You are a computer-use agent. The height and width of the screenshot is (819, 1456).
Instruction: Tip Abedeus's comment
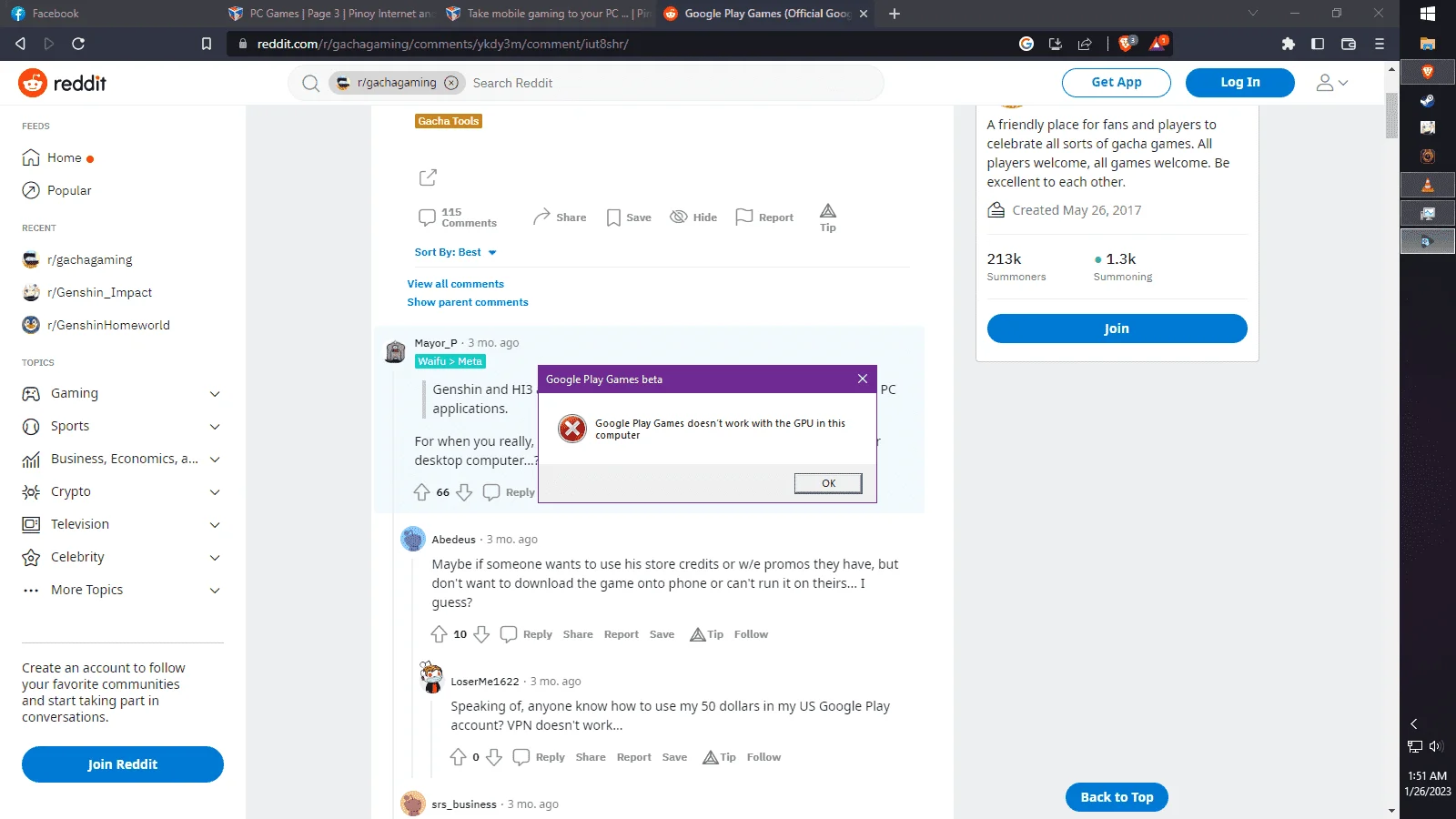pyautogui.click(x=707, y=634)
